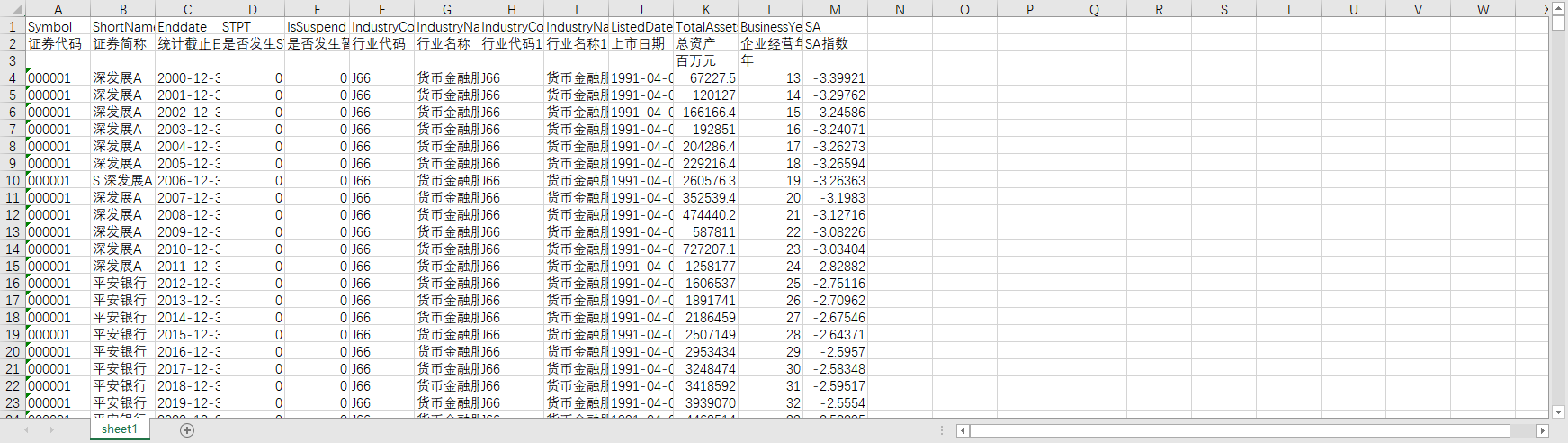Click the vertical scrollbar up arrow
Image resolution: width=1568 pixels, height=443 pixels.
tap(1558, 9)
